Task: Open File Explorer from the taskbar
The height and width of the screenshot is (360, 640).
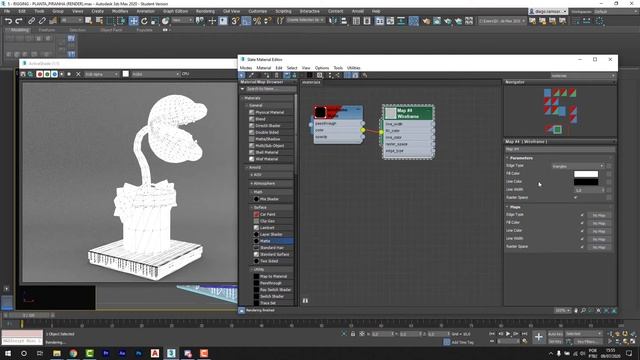Action: (x=57, y=353)
